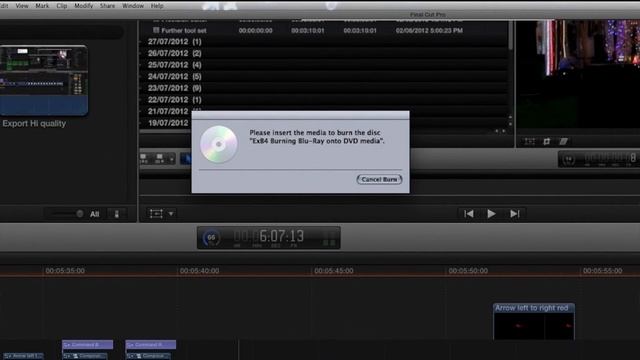Viewport: 640px width, 360px height.
Task: Play the viewer with the play button
Action: tap(491, 213)
